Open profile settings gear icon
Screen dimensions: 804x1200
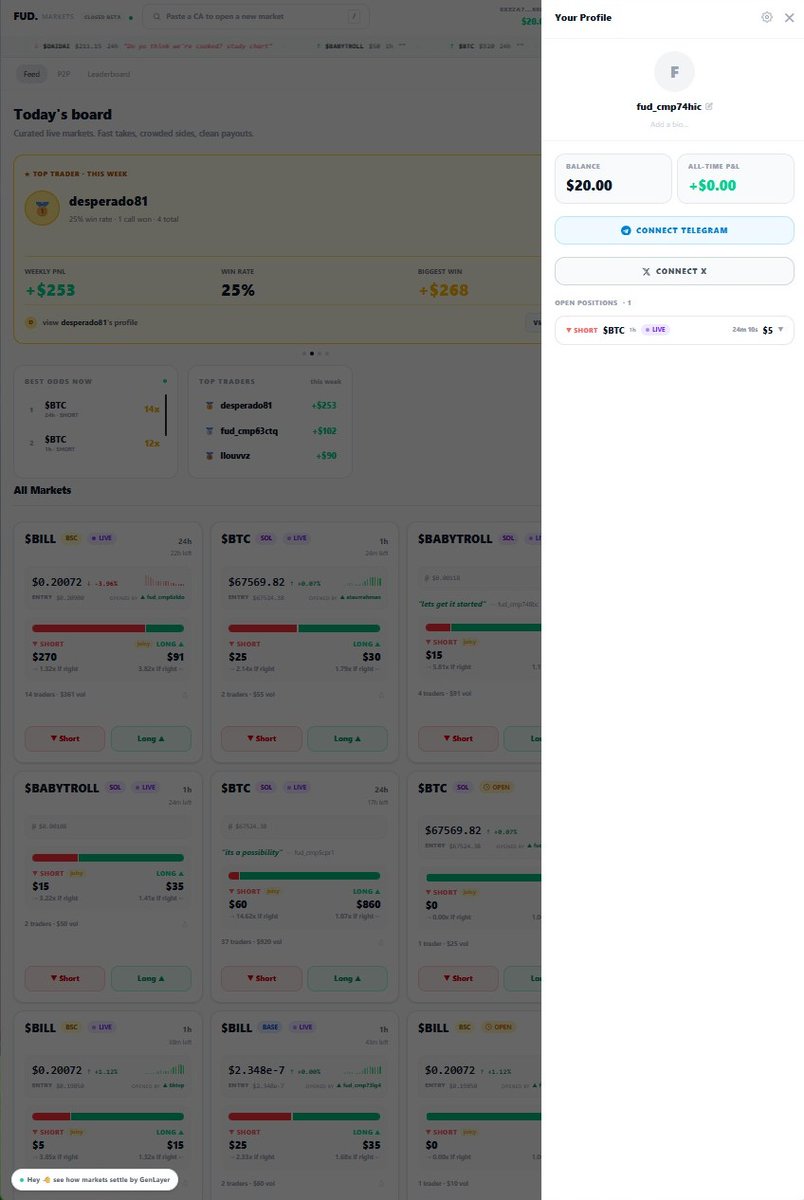pos(766,17)
